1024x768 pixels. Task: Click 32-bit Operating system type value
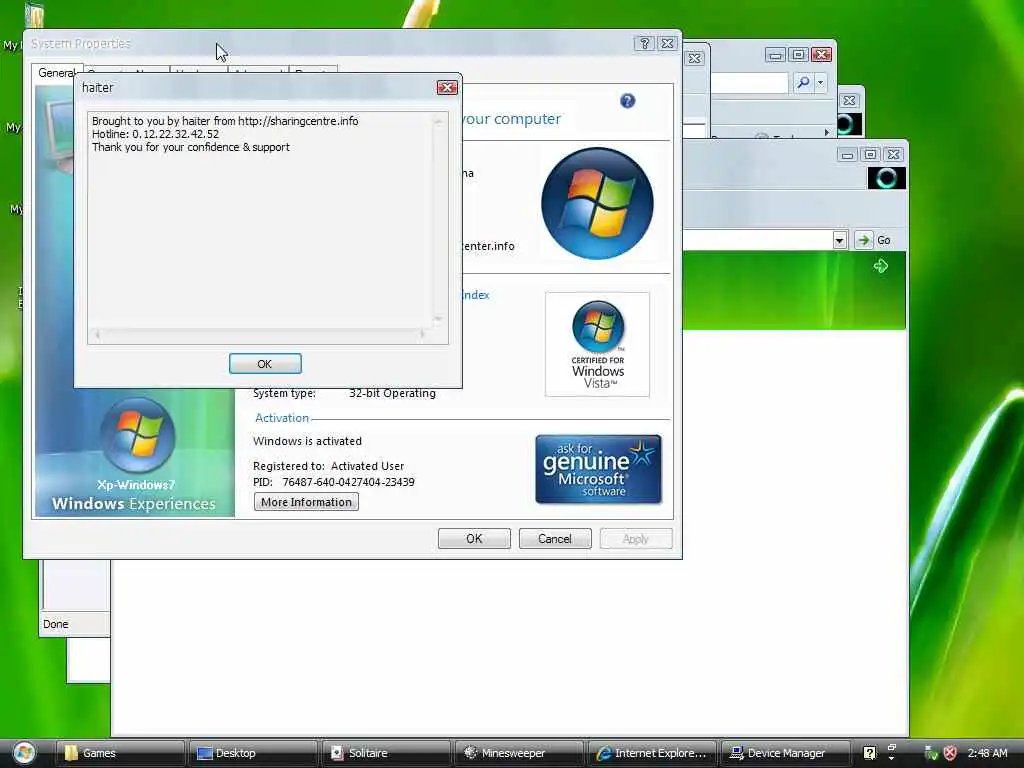[392, 393]
